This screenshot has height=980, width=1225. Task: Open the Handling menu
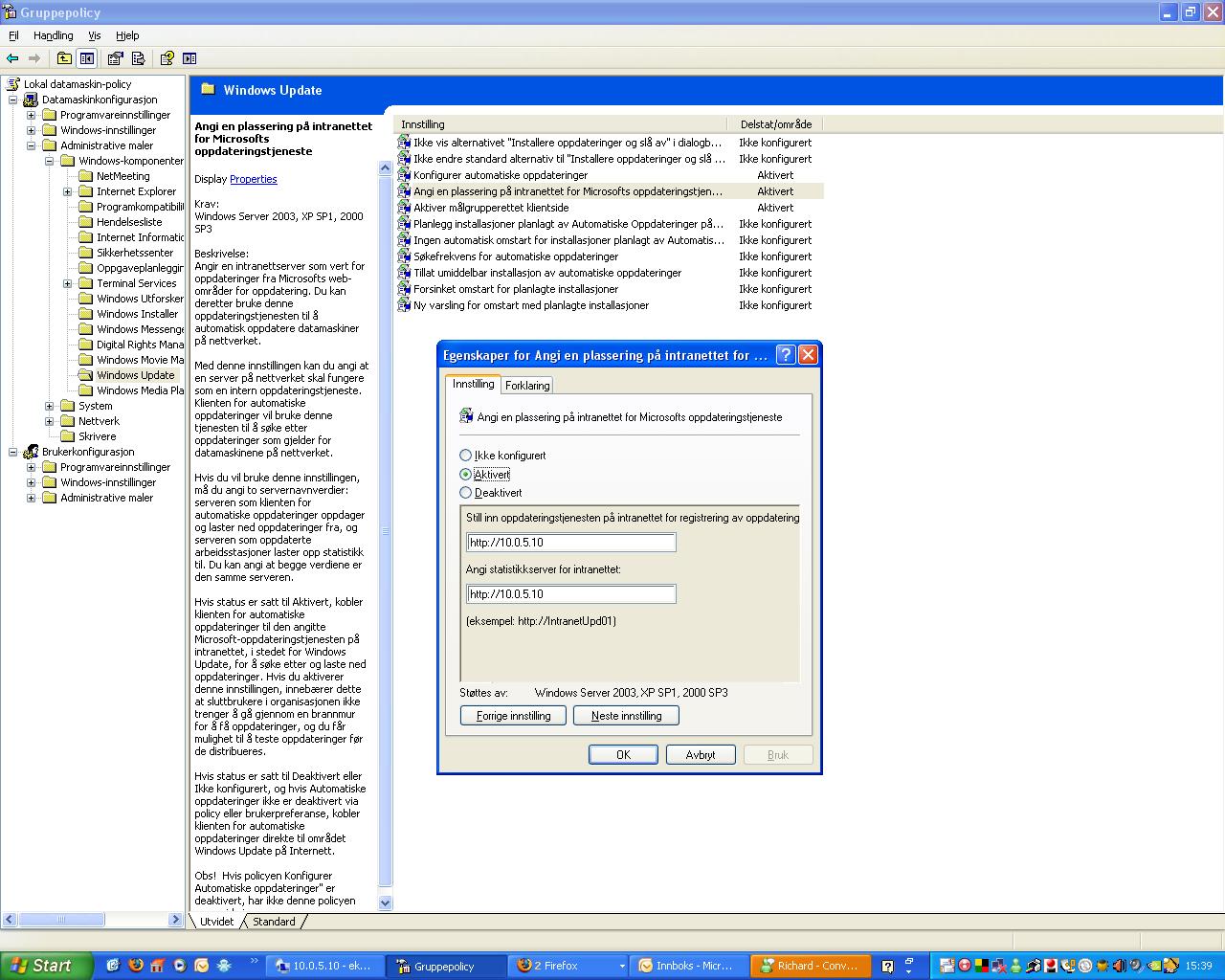[54, 35]
